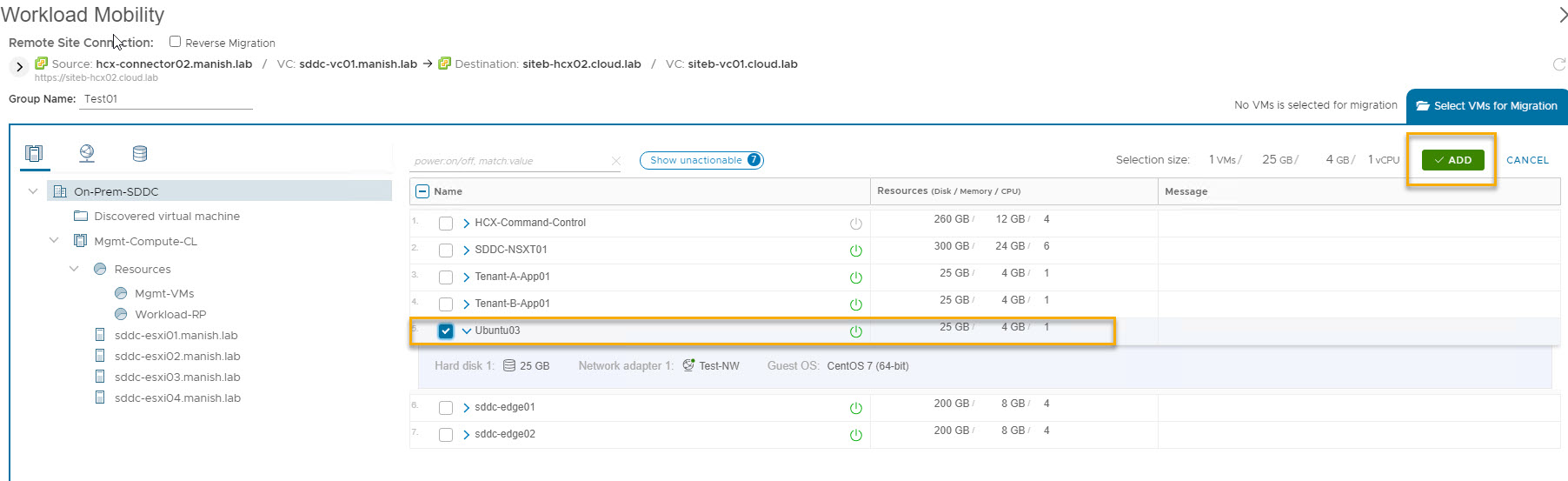Viewport: 1568px width, 481px height.
Task: Open Select VMs for Migration tab
Action: [x=1486, y=106]
